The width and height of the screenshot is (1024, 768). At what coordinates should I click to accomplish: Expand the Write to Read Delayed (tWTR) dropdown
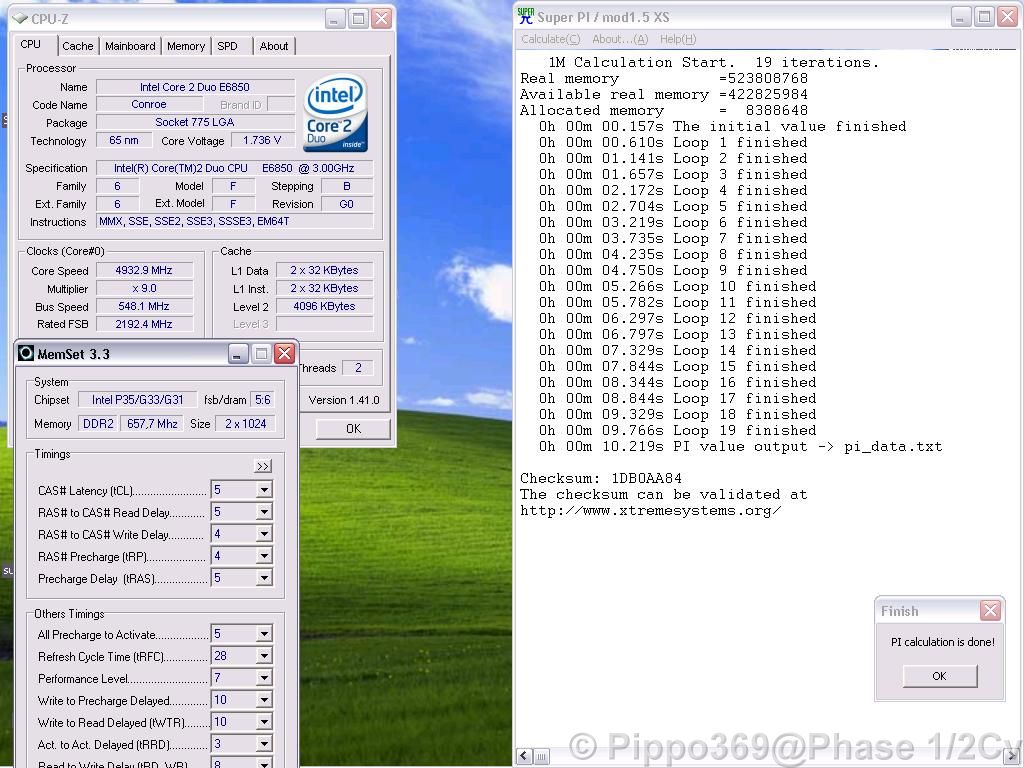(x=264, y=722)
